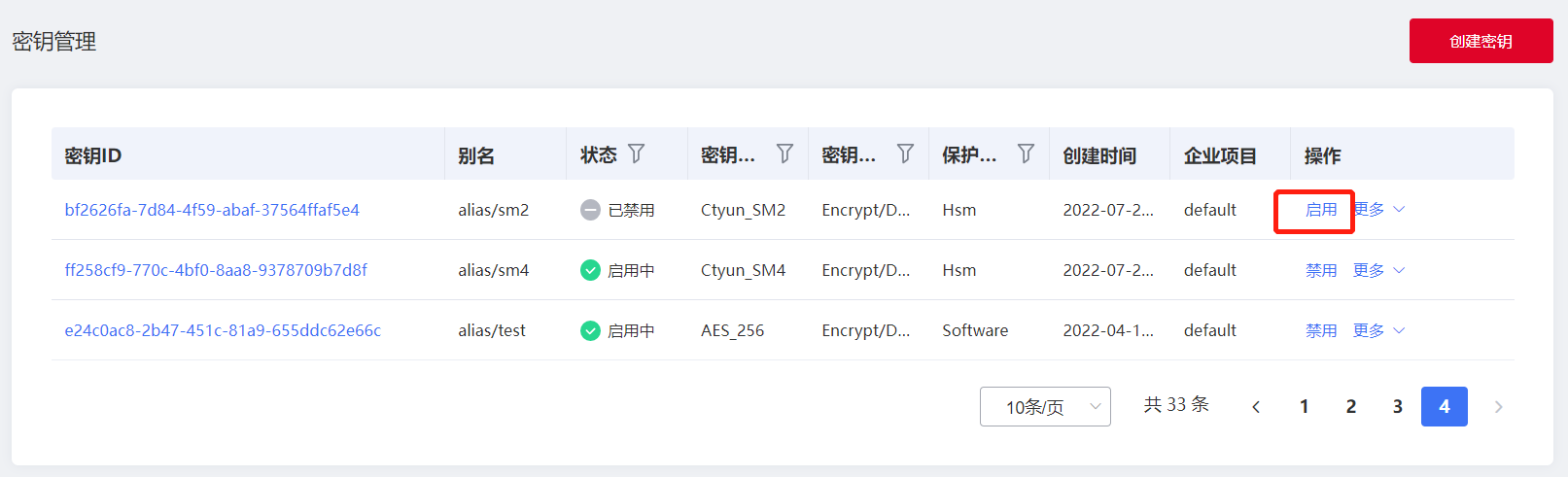Click the alias/sm2 cell
The height and width of the screenshot is (477, 1568).
tap(494, 210)
